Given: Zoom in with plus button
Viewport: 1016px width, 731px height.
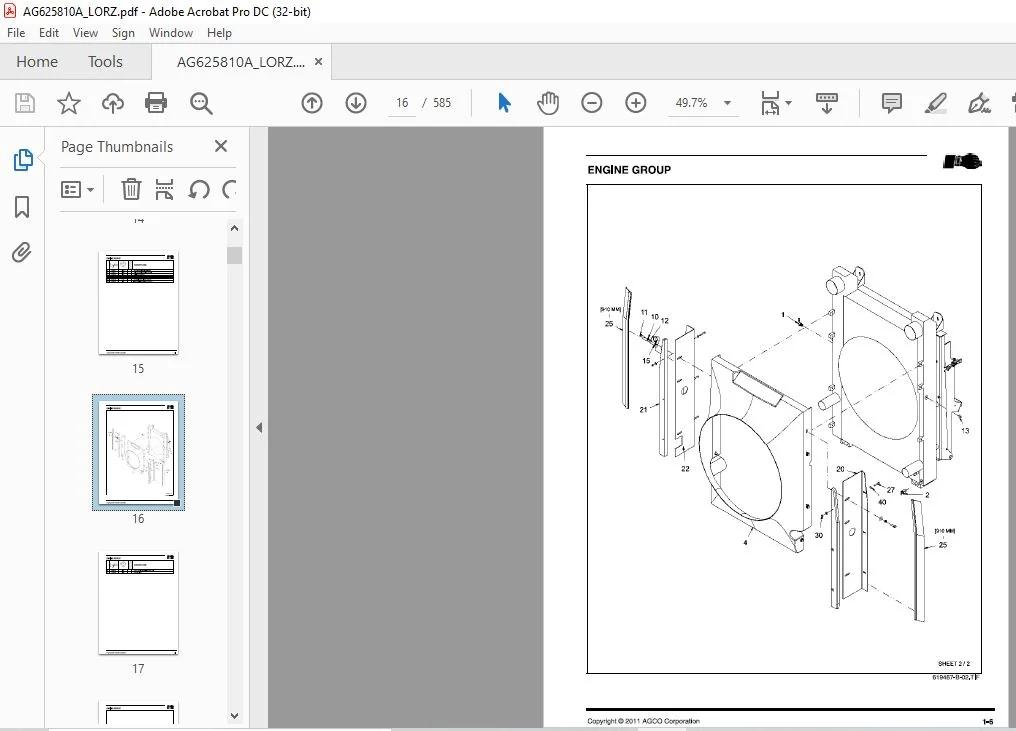Looking at the screenshot, I should coord(636,103).
